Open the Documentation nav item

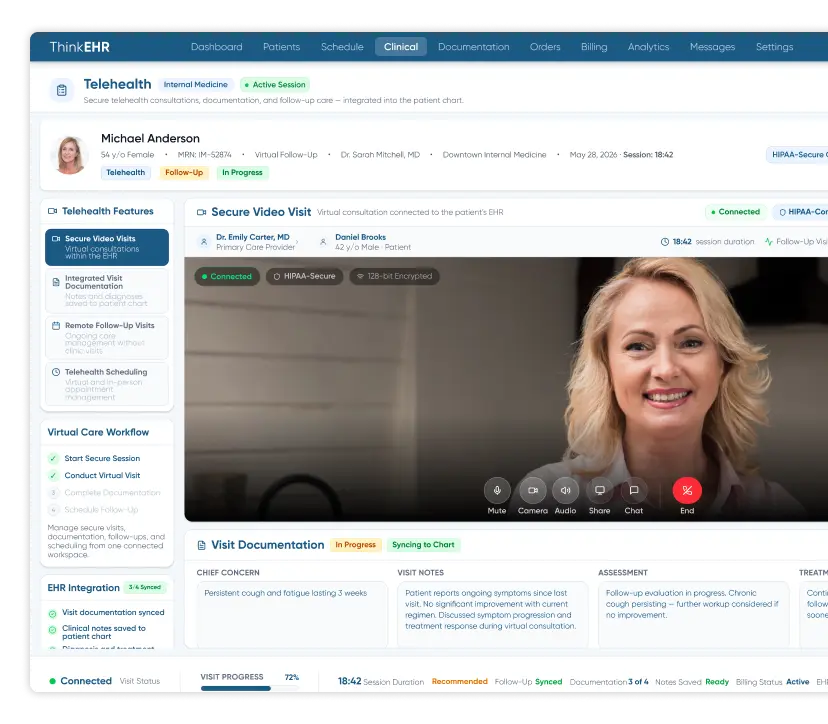point(474,47)
